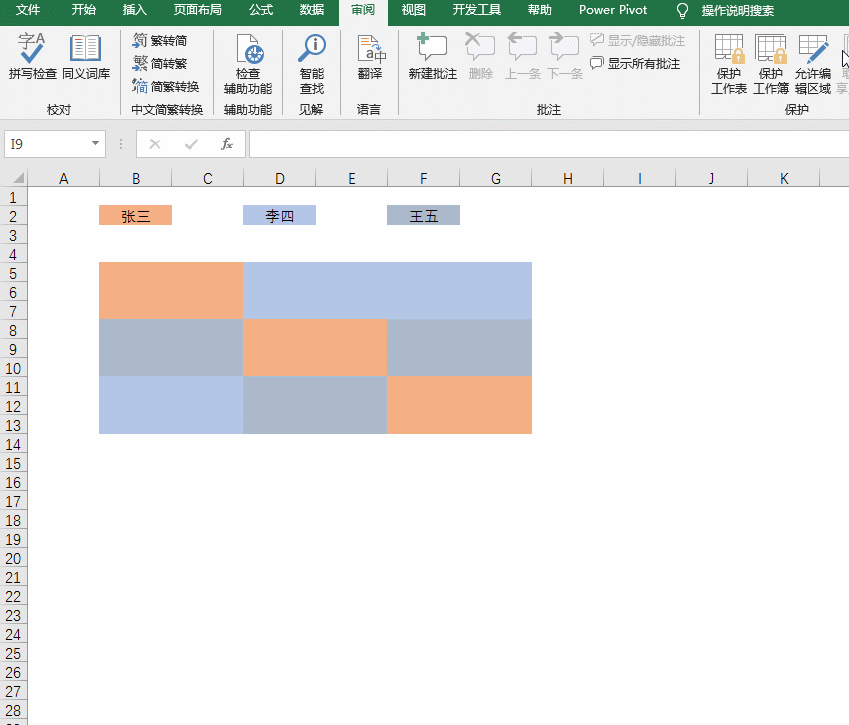Image resolution: width=849 pixels, height=725 pixels.
Task: Click orange block in rows 5-7
Action: click(171, 291)
